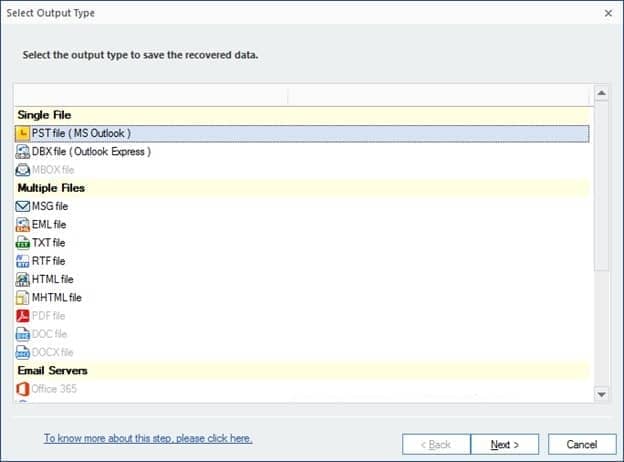Pick the TXT file icon

tap(23, 243)
